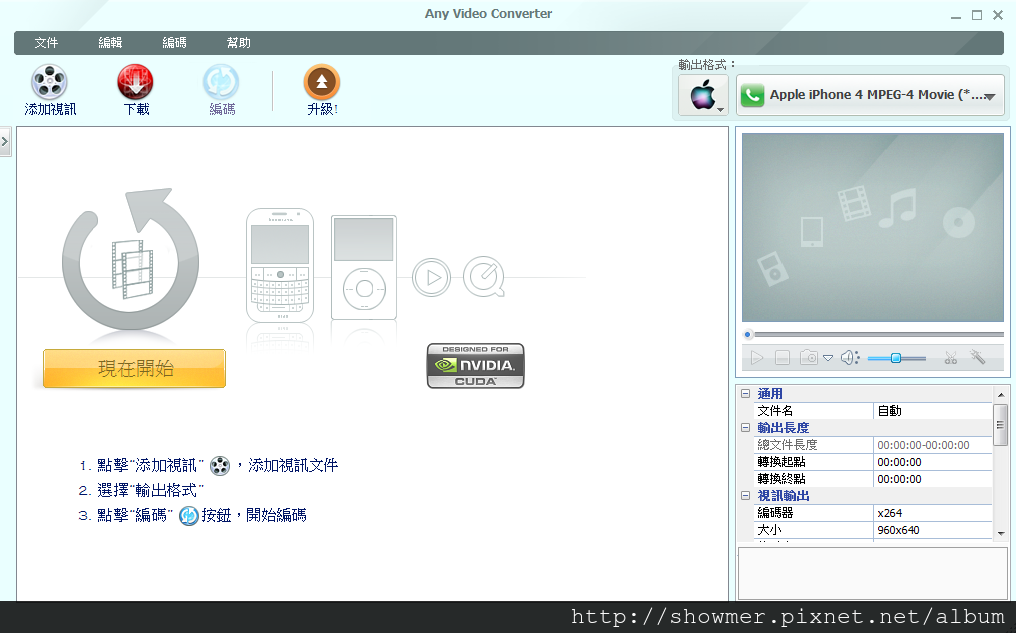The height and width of the screenshot is (633, 1016).
Task: Click the 大小 property label
Action: [769, 529]
